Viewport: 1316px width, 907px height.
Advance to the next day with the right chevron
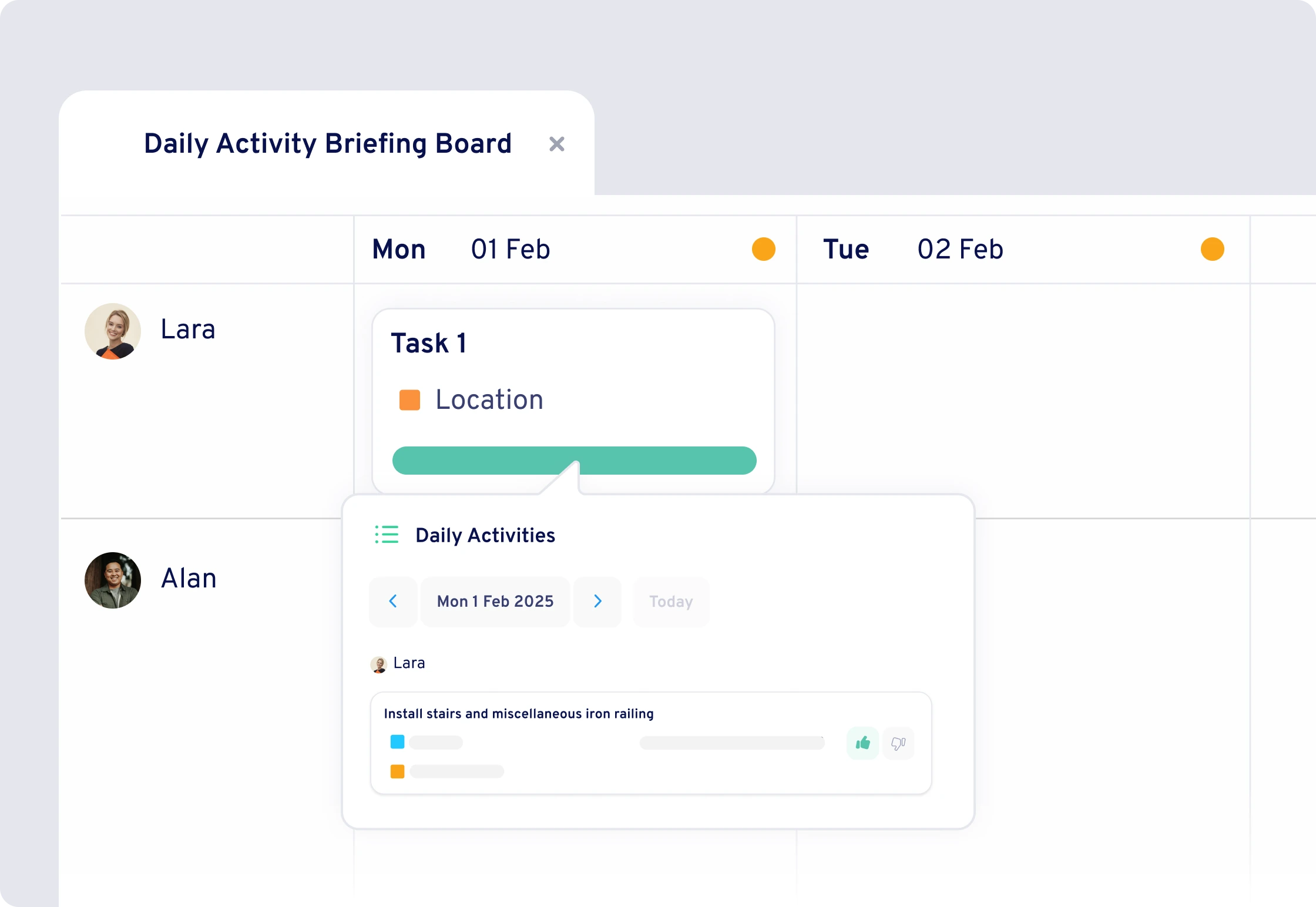(x=597, y=601)
